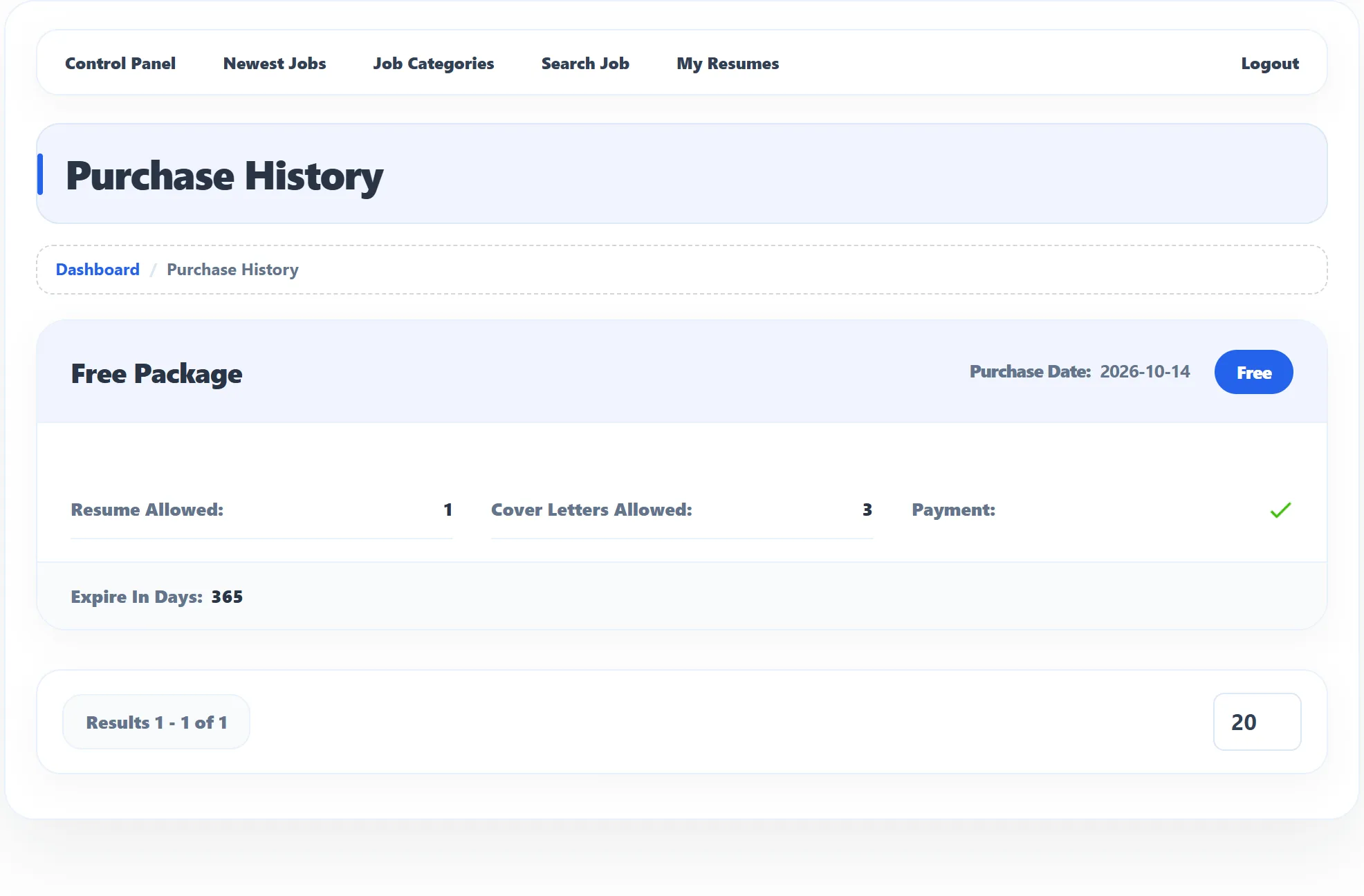Click the Results 1 - 1 of 1 label

156,722
